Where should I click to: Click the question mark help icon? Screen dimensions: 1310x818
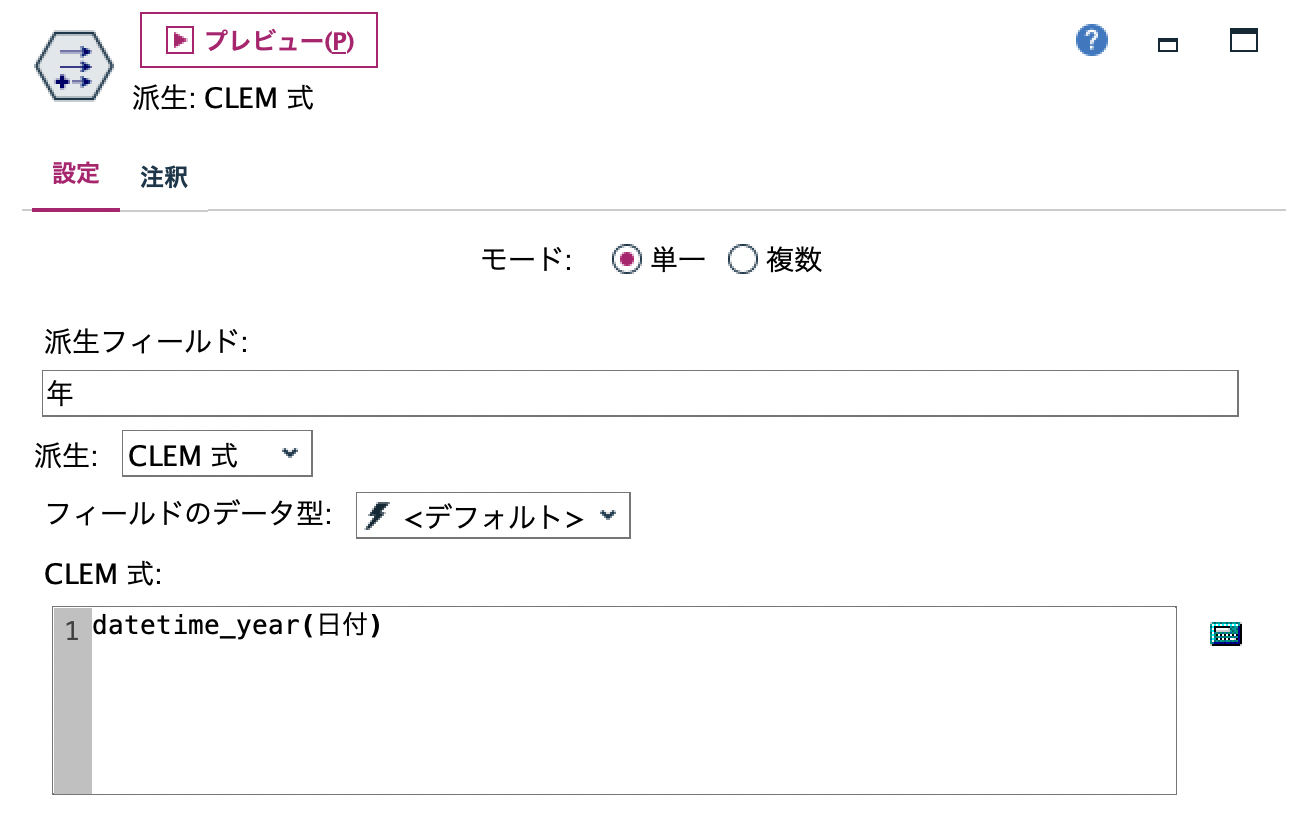click(x=1090, y=41)
